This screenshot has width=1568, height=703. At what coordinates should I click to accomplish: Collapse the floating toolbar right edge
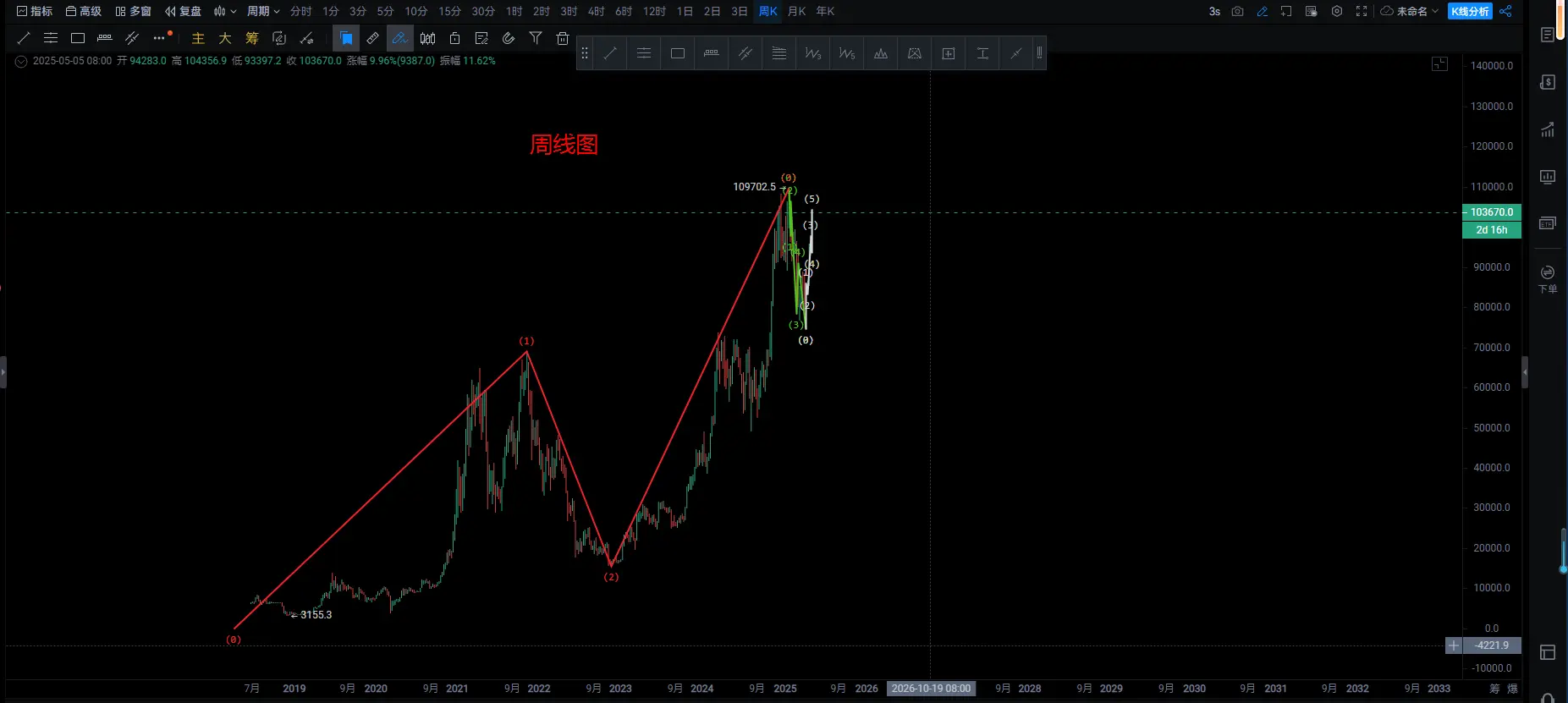(x=1039, y=53)
